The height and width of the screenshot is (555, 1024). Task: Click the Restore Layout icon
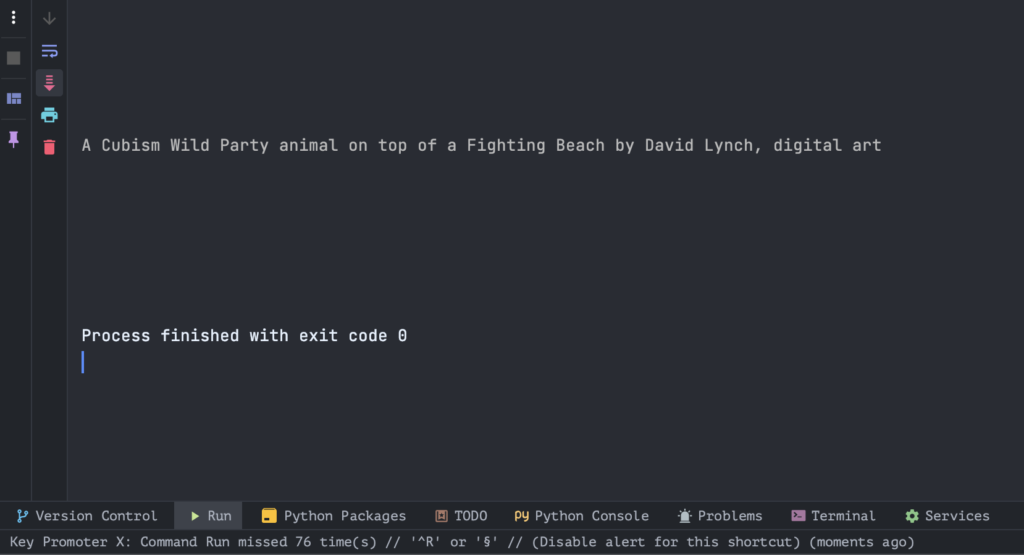tap(14, 99)
